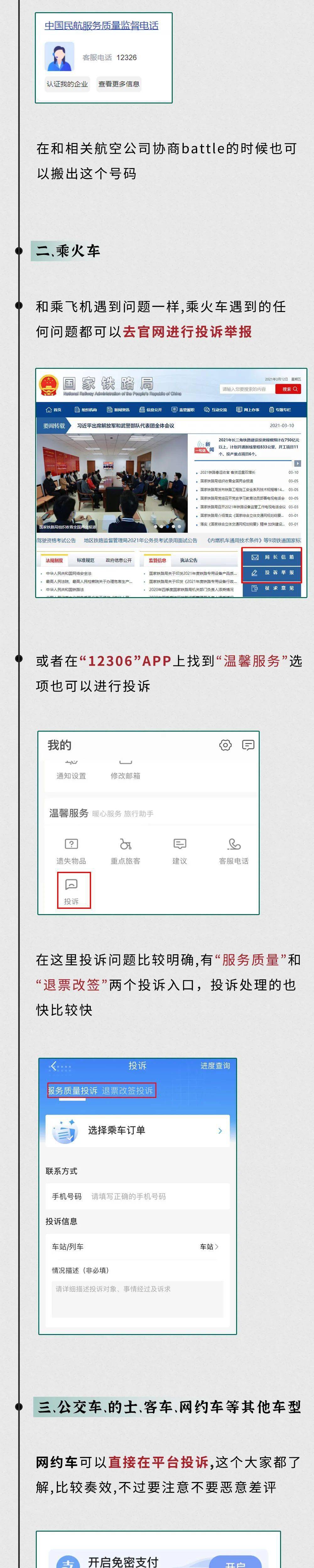
Task: Open the settings gear icon in 我的 header
Action: 225,745
